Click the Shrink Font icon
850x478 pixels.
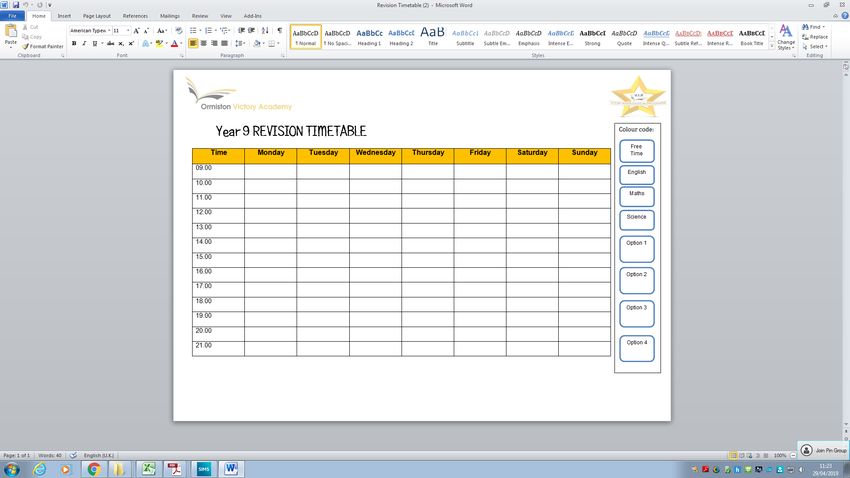[x=146, y=31]
